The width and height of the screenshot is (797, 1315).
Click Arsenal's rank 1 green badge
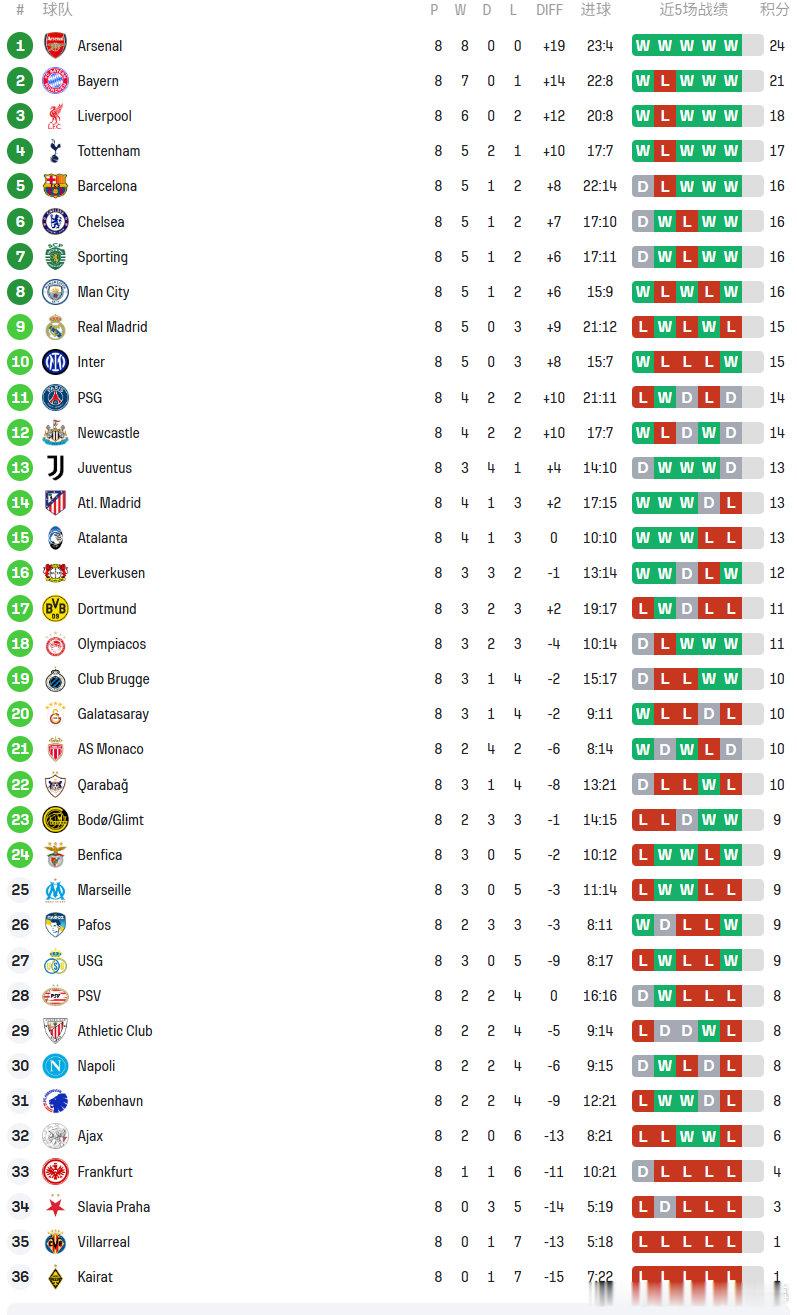coord(20,46)
